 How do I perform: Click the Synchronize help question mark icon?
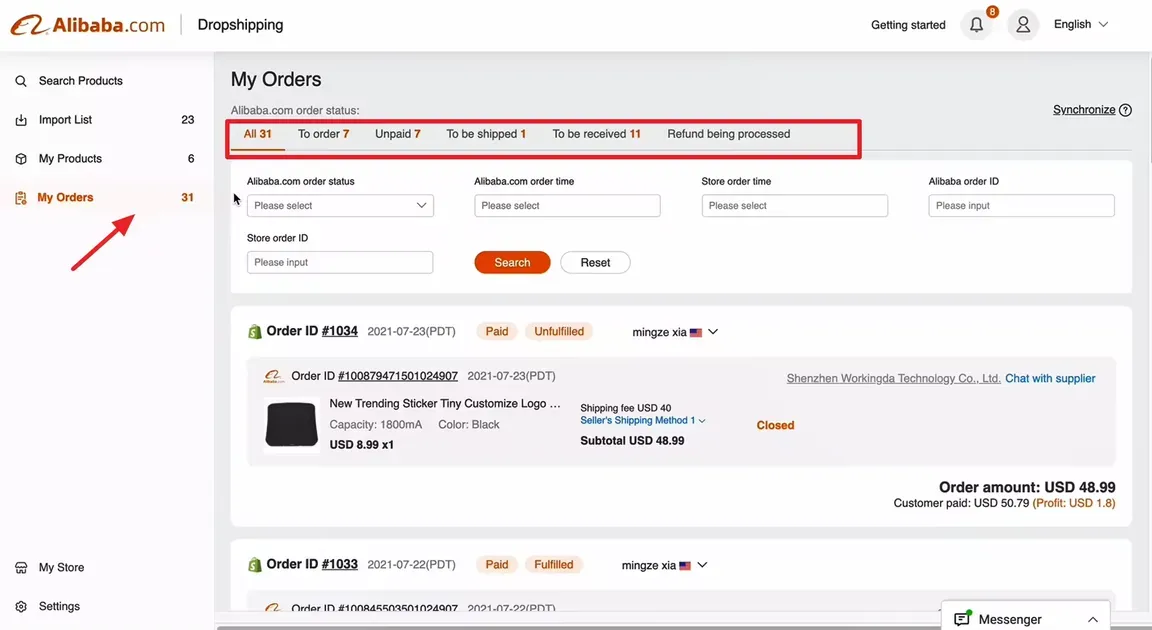click(x=1126, y=110)
